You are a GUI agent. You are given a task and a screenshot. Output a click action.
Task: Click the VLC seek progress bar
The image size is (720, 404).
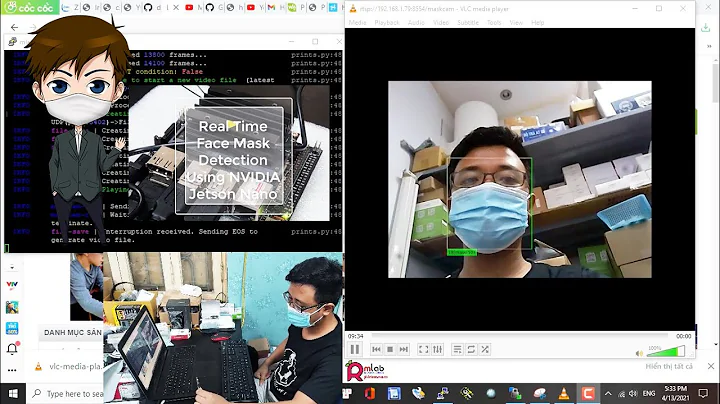(x=520, y=336)
